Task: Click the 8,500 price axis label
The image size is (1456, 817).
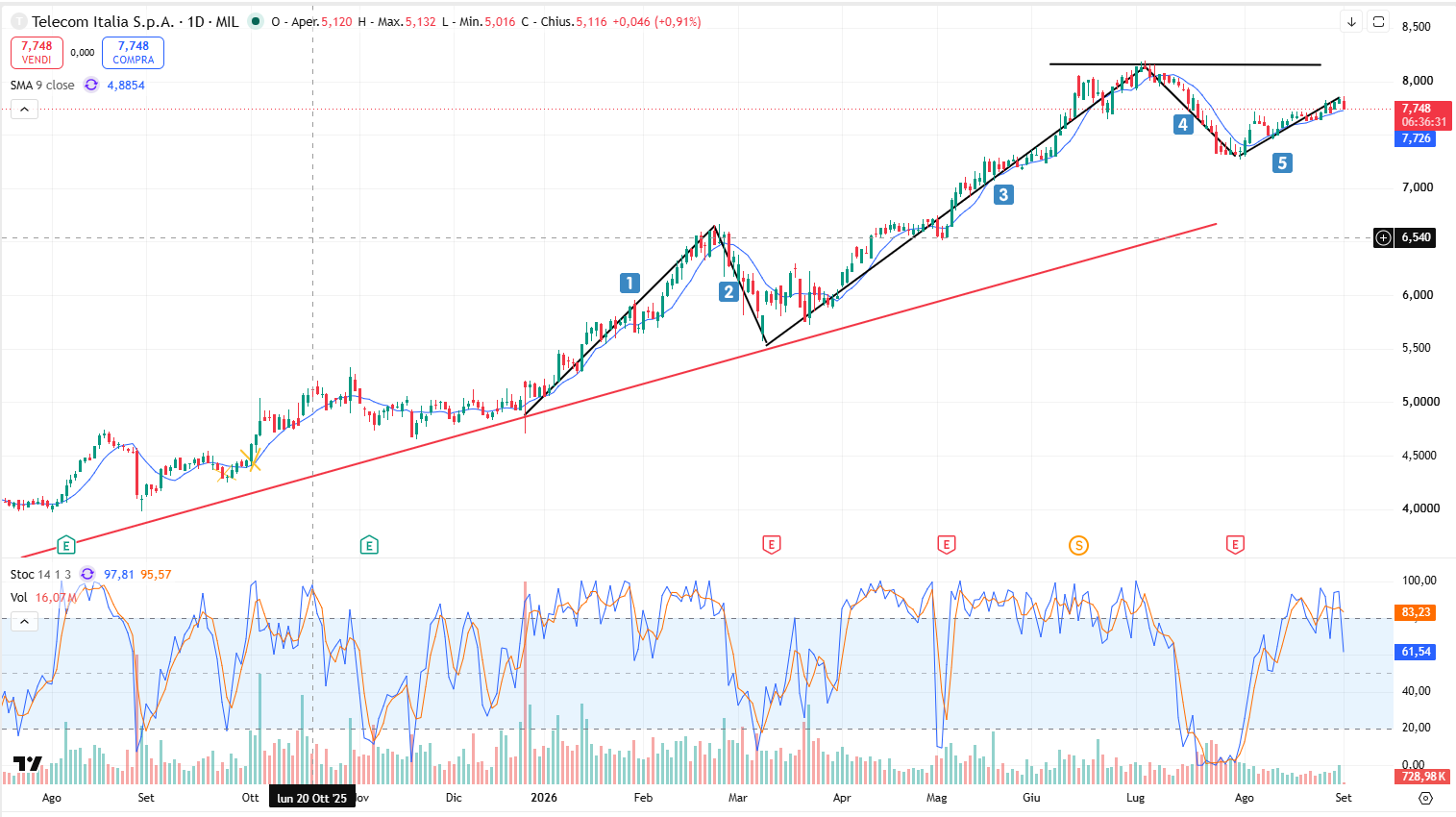Action: [1417, 27]
